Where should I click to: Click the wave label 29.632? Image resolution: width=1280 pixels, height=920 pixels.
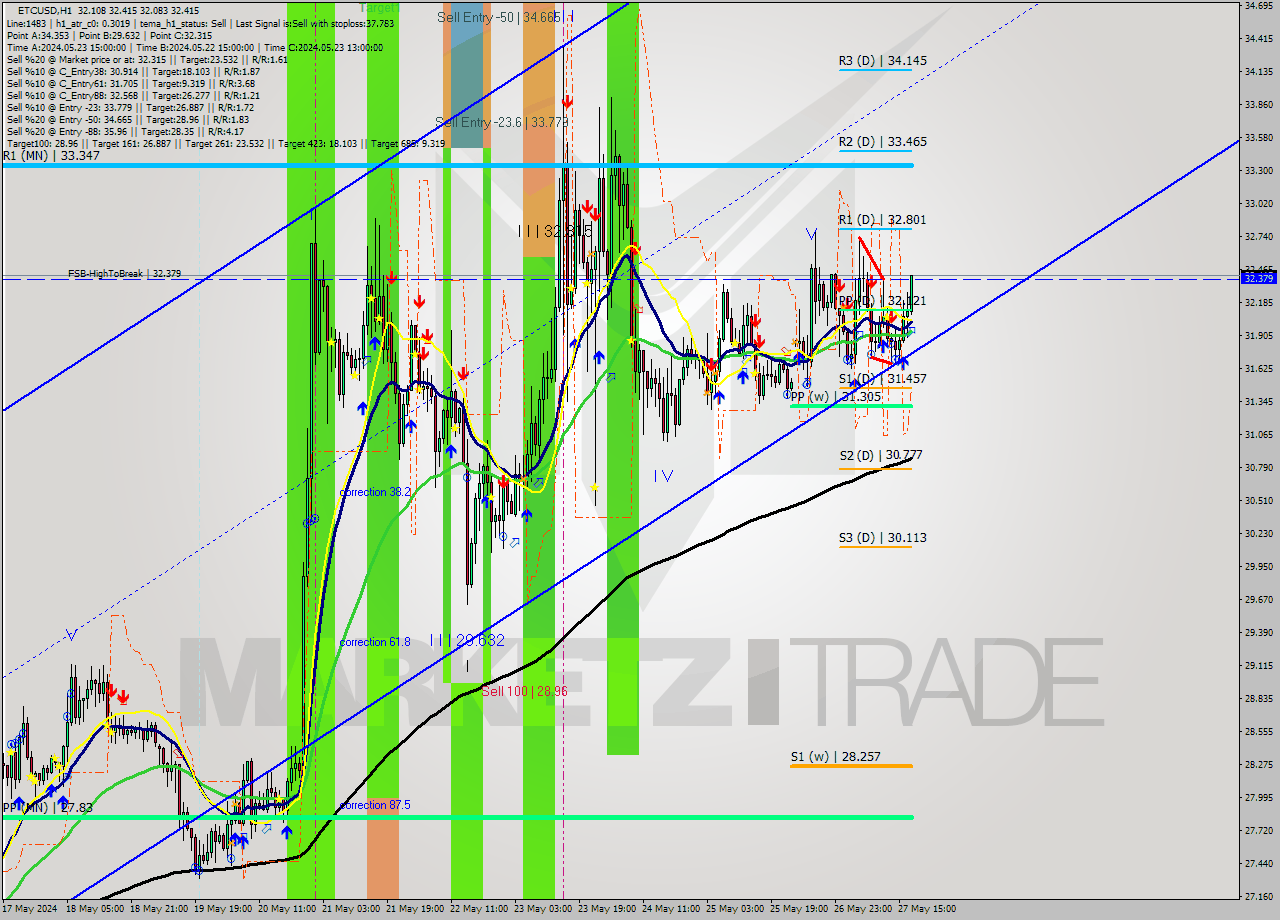pyautogui.click(x=466, y=640)
